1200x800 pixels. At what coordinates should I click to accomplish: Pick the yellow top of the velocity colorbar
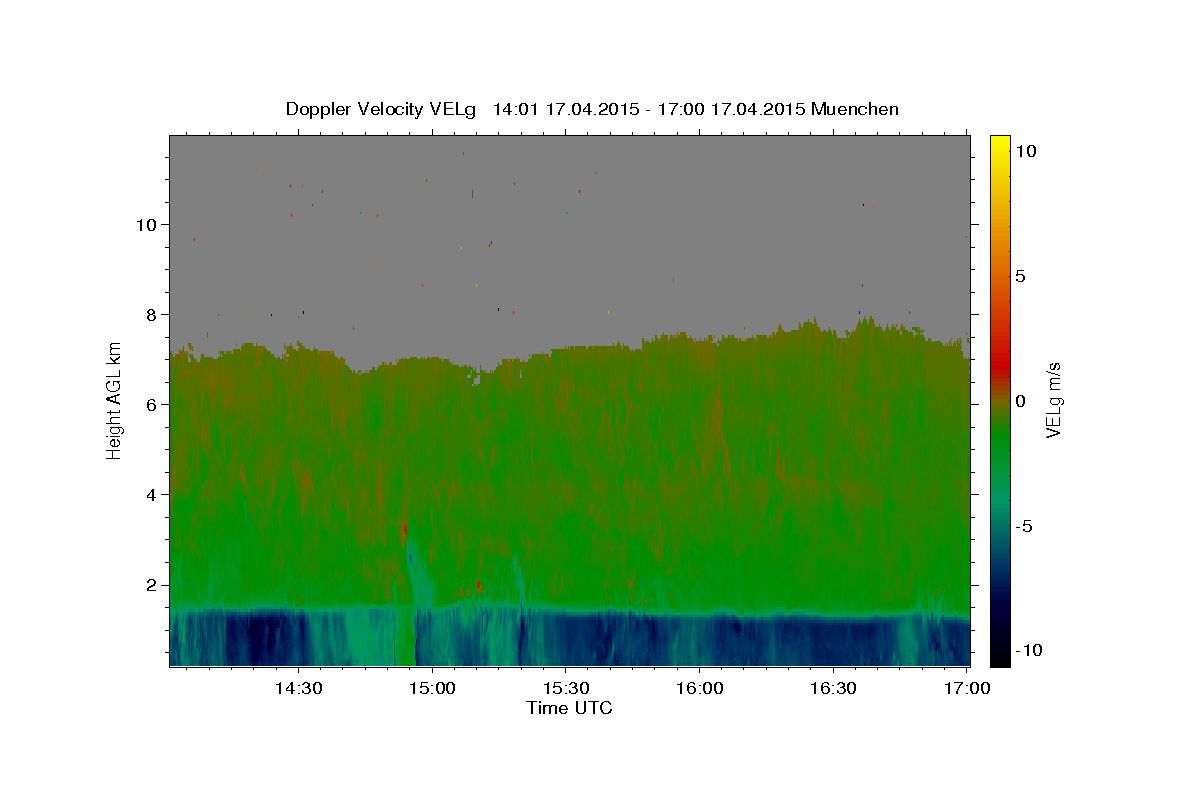[x=999, y=142]
